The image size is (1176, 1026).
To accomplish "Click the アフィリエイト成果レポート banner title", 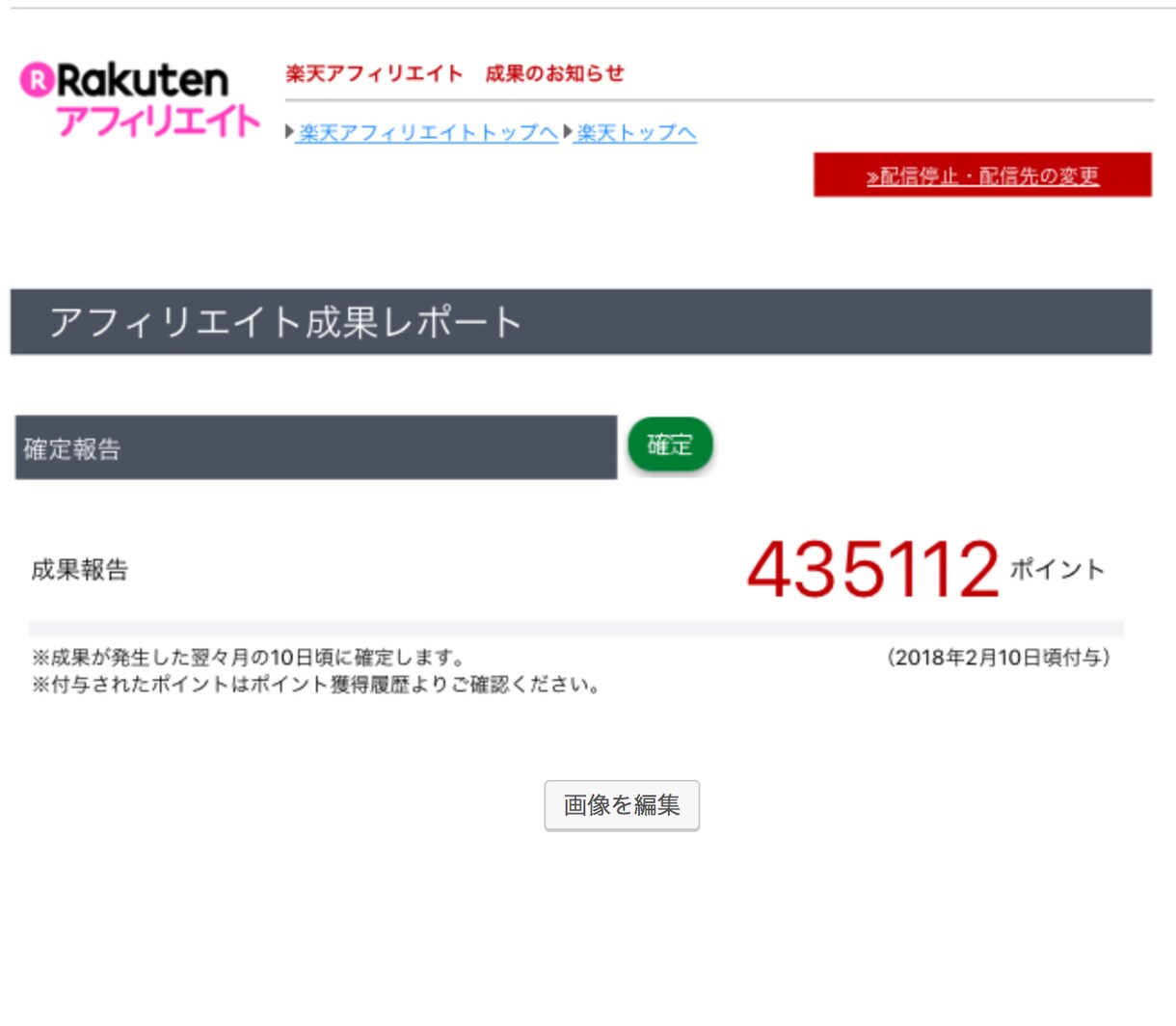I will (285, 322).
